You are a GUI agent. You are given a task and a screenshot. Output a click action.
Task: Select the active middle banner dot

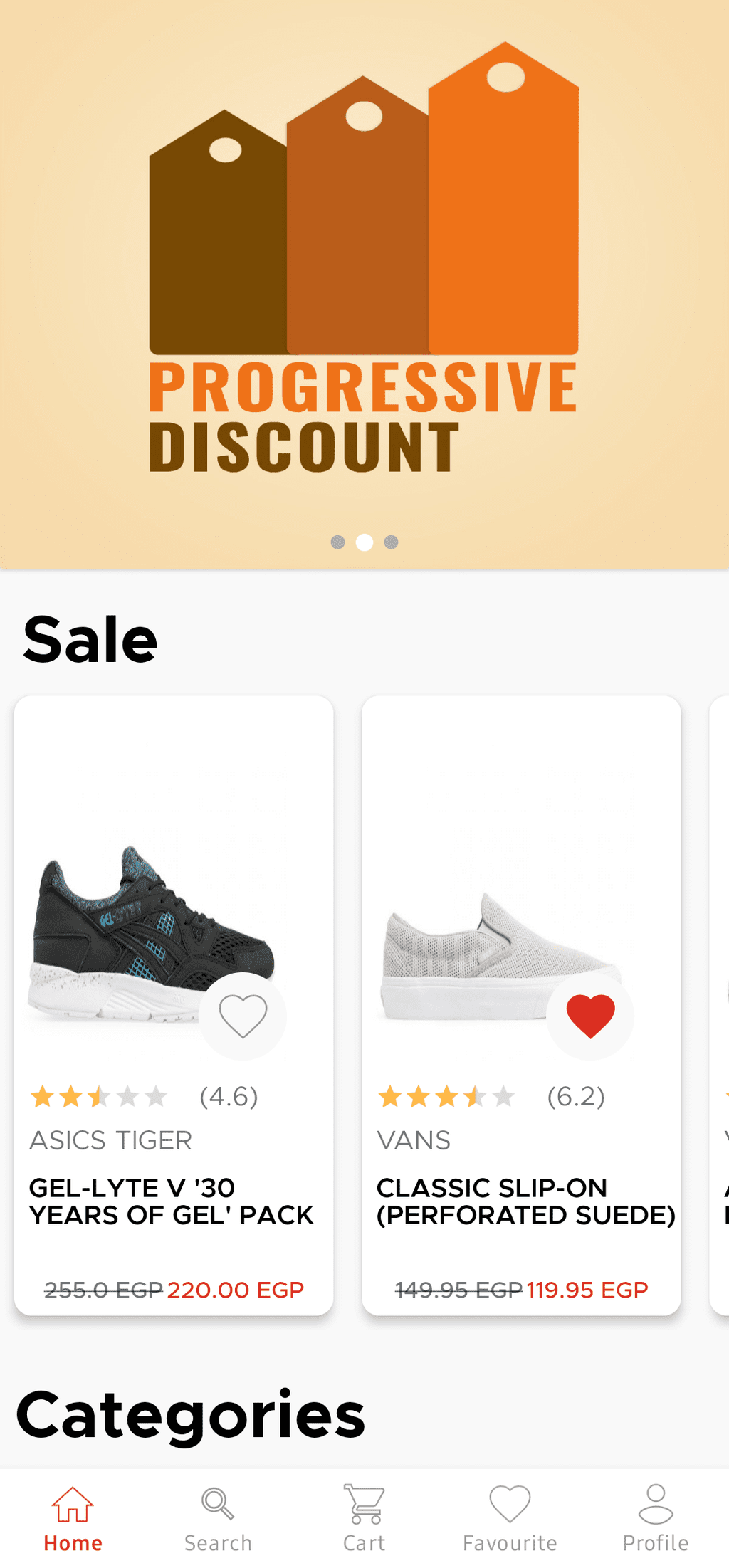(364, 542)
